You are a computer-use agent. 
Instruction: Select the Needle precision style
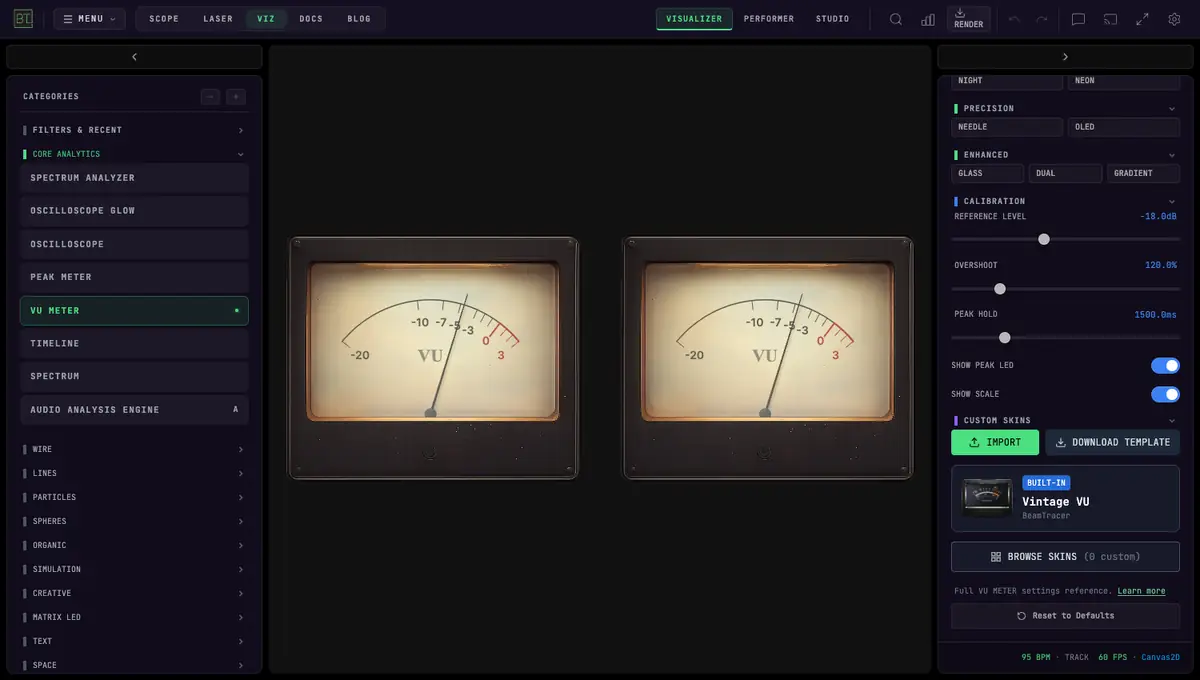coord(1007,127)
